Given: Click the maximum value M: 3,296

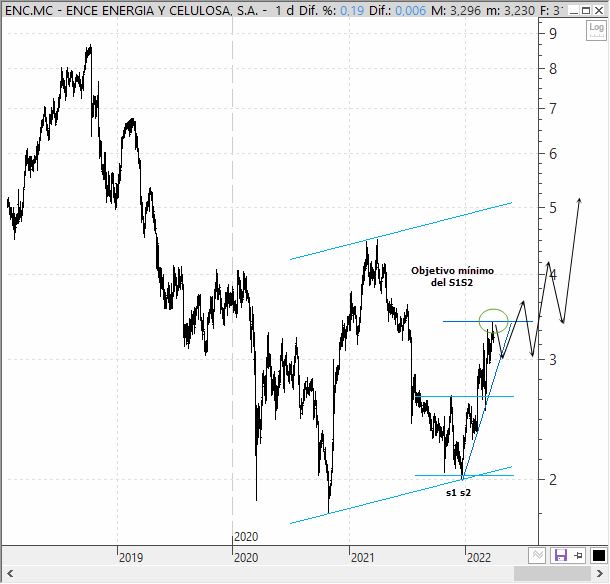Looking at the screenshot, I should (x=456, y=11).
